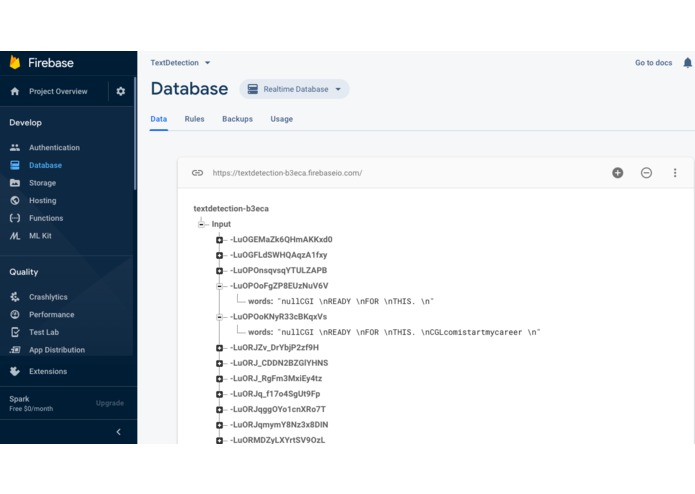Select key -LuOPOoFgZP8EUzNuV6V label
Viewport: 695px width, 494px height.
tap(279, 286)
